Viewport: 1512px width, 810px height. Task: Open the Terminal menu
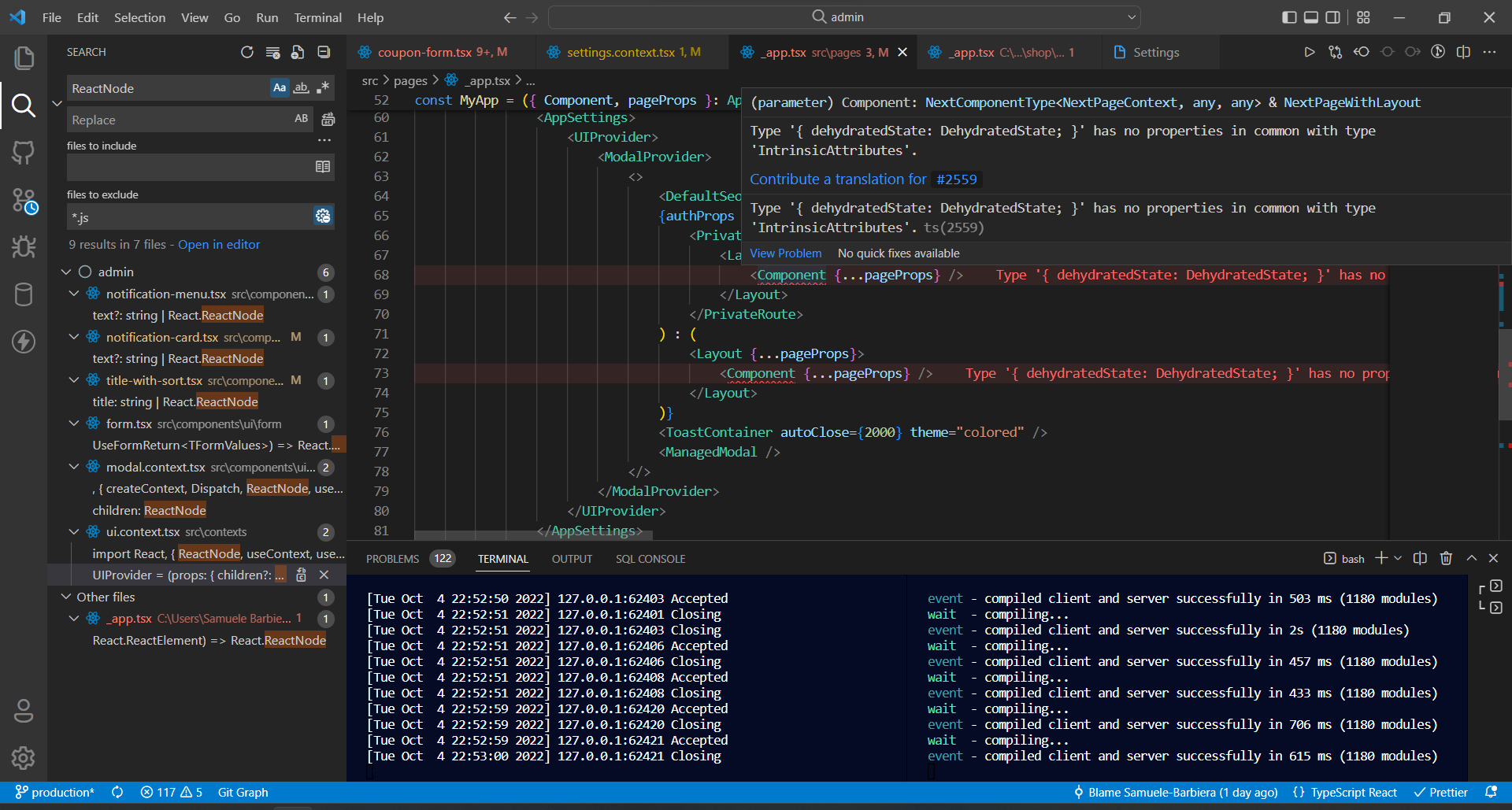click(x=317, y=17)
